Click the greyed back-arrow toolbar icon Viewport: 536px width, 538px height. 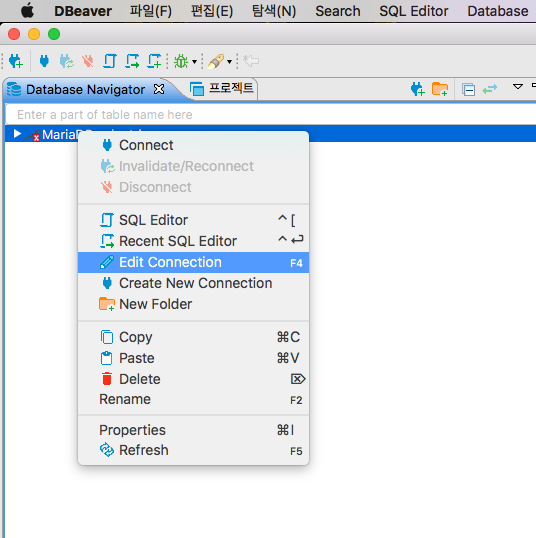(x=251, y=61)
